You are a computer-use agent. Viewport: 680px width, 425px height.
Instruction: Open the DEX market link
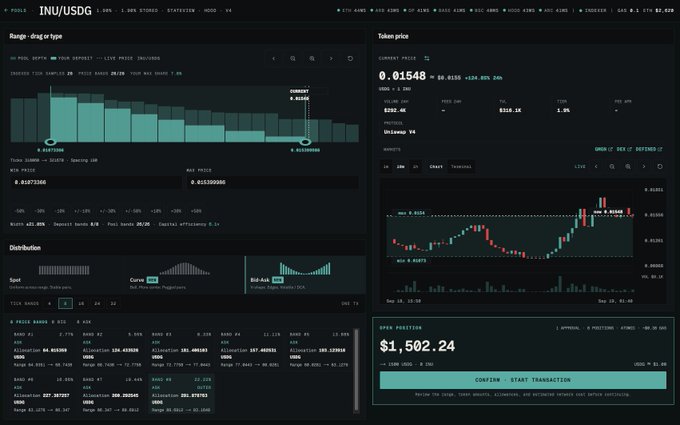(x=624, y=149)
